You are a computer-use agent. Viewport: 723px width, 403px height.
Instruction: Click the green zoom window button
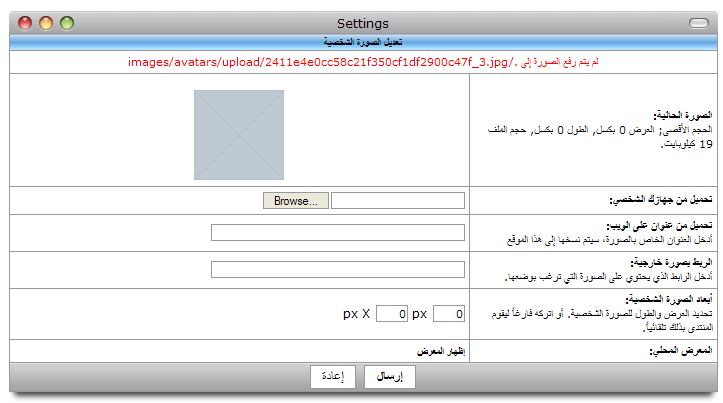coord(67,23)
